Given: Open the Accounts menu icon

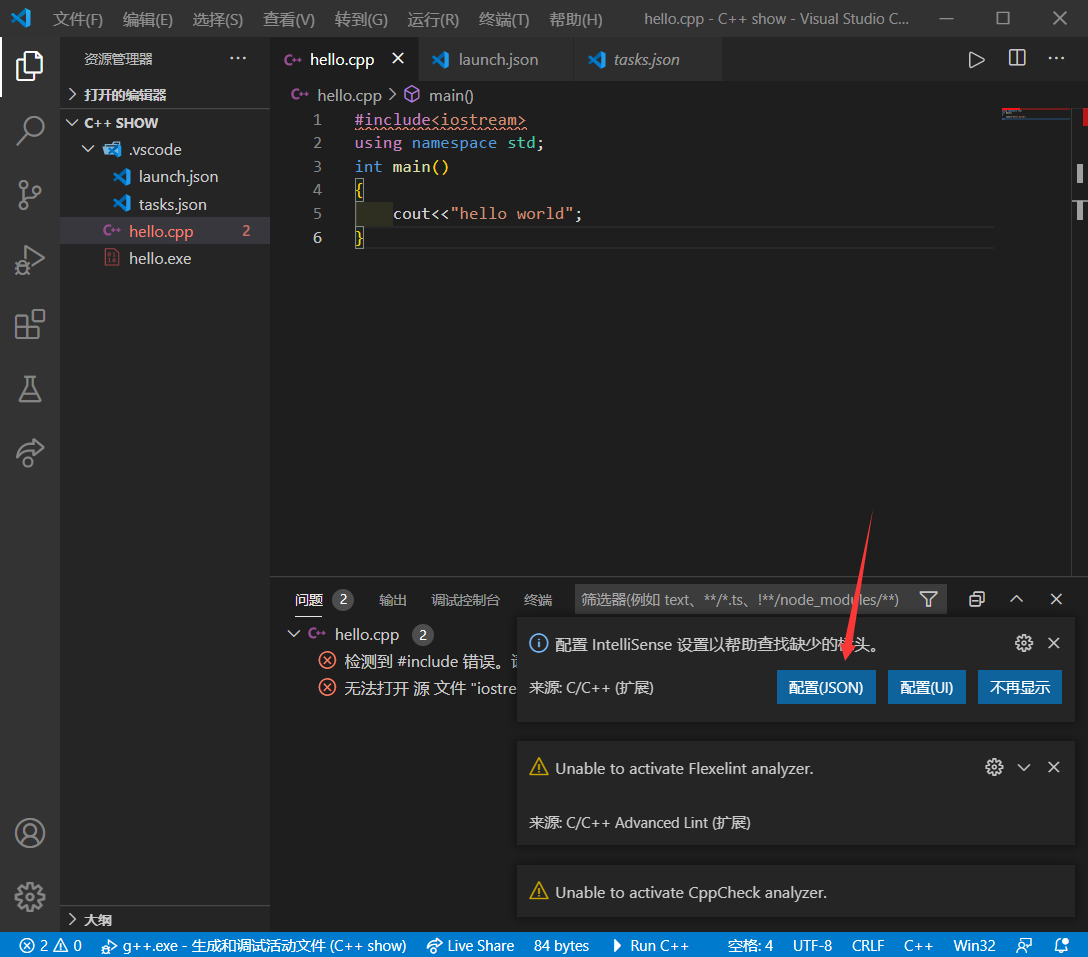Looking at the screenshot, I should [30, 833].
